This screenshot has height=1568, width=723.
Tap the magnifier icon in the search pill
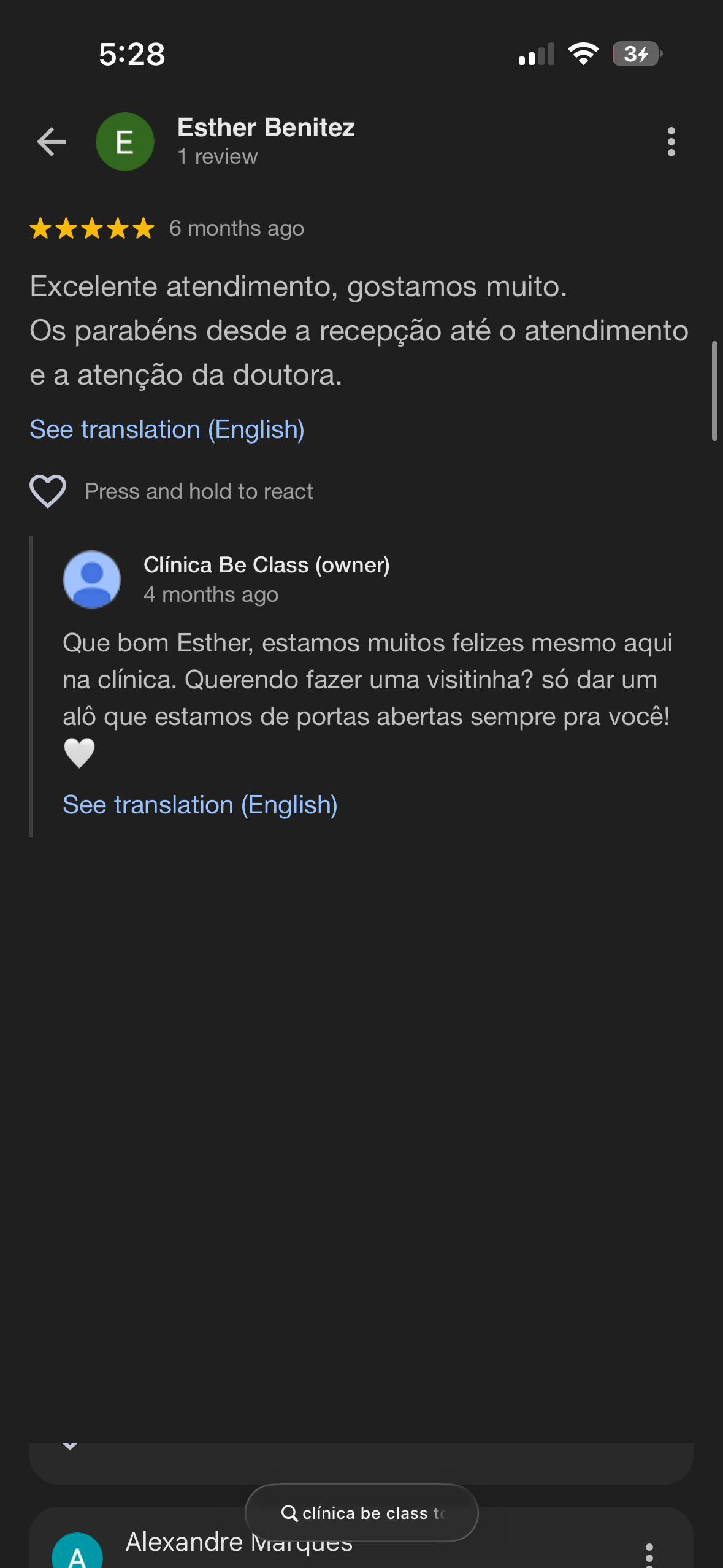289,1513
